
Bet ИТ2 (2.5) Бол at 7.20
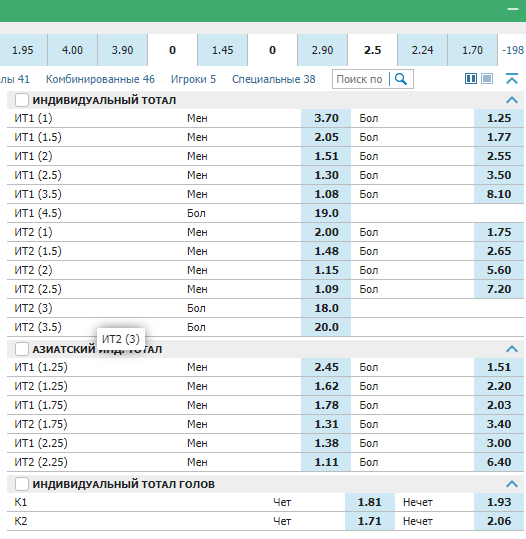(x=499, y=289)
